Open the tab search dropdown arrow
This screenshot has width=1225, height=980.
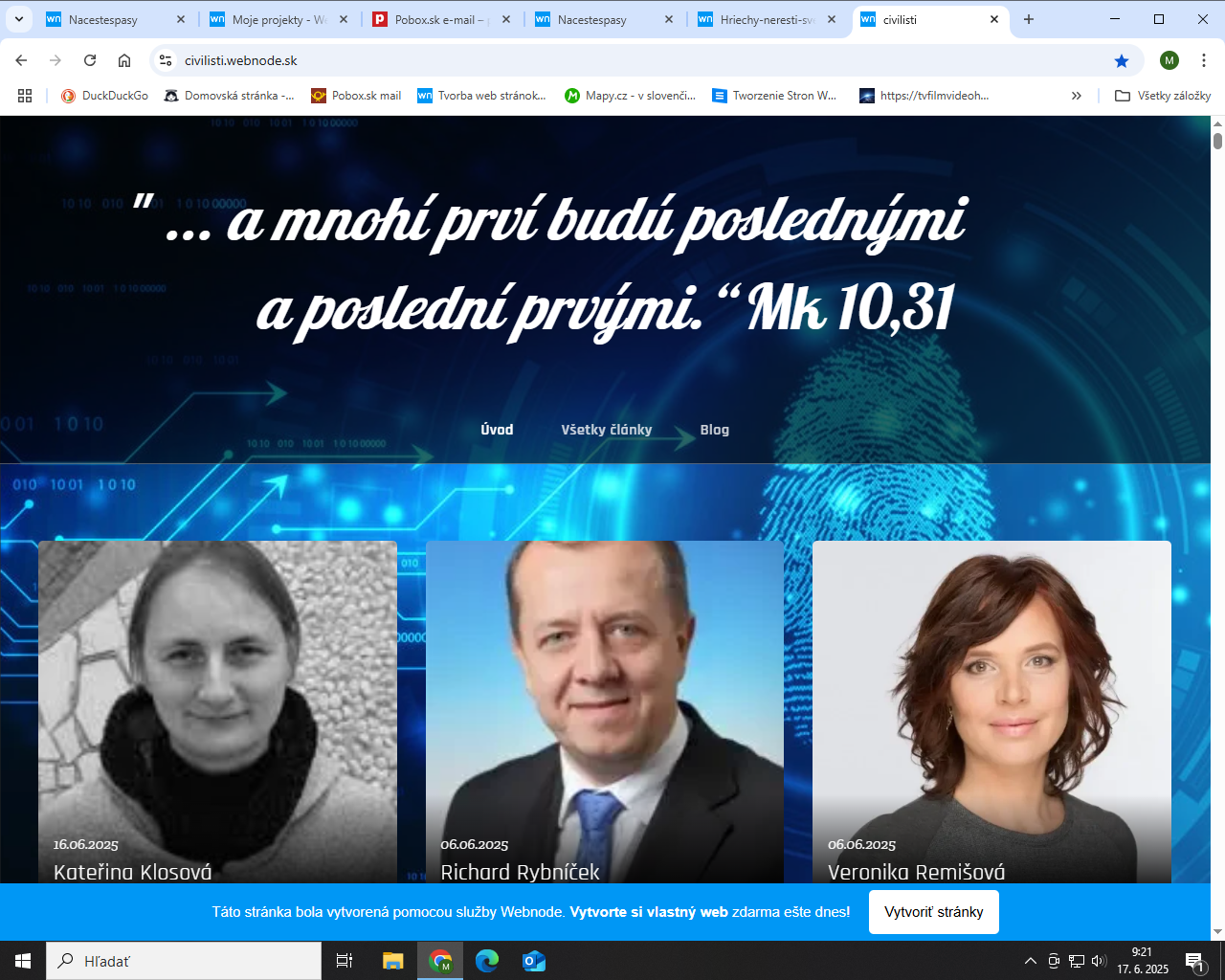(18, 19)
